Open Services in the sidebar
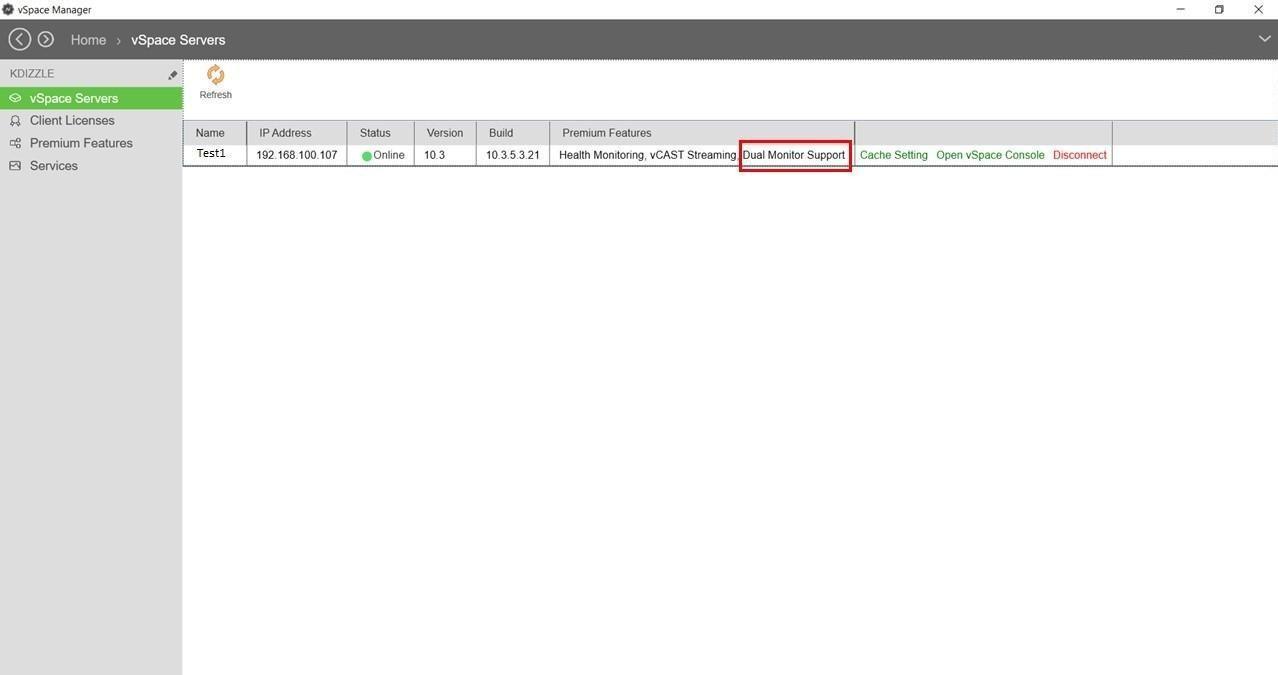 [54, 166]
